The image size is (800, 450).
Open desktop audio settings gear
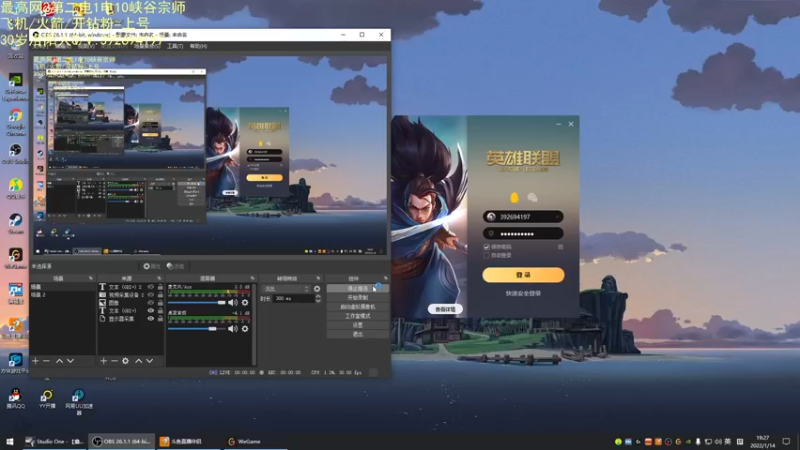pos(245,329)
